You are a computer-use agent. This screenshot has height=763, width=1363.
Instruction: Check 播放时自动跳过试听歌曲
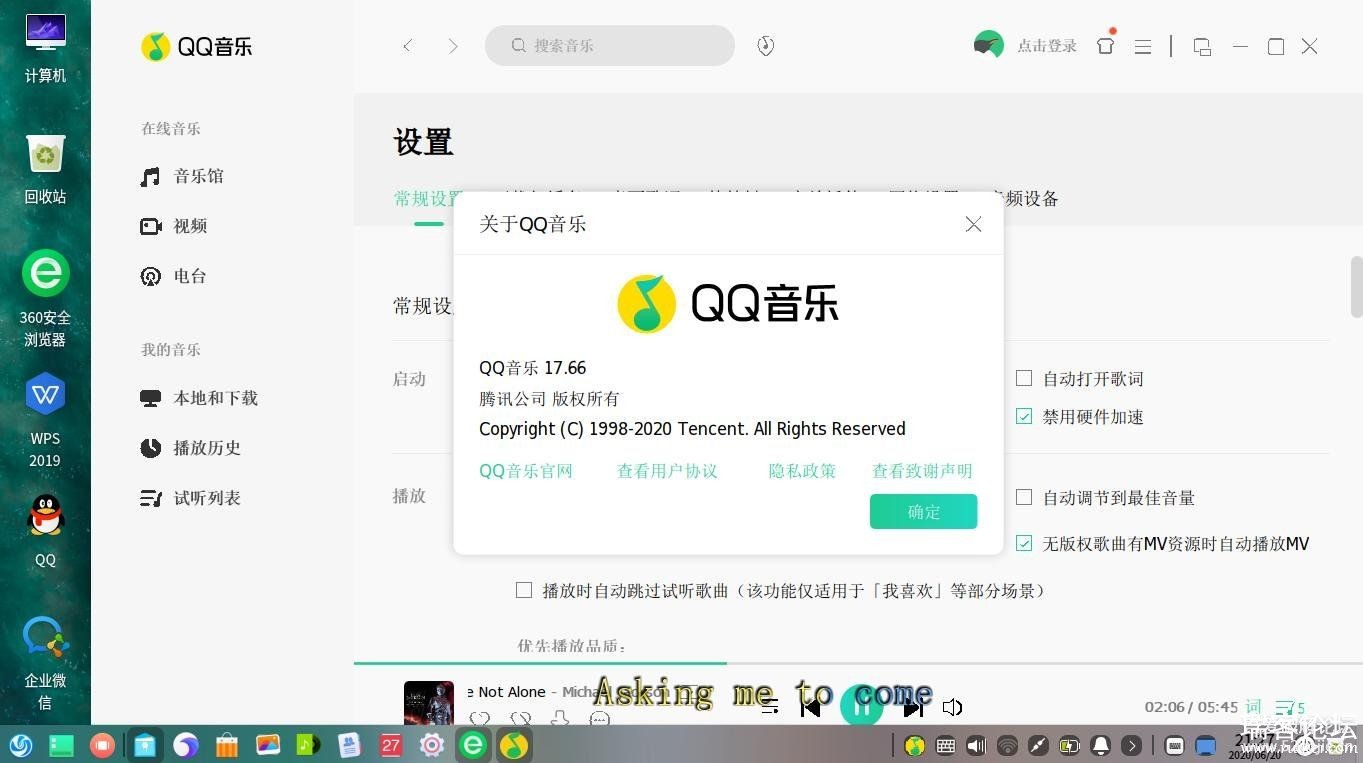pos(523,590)
